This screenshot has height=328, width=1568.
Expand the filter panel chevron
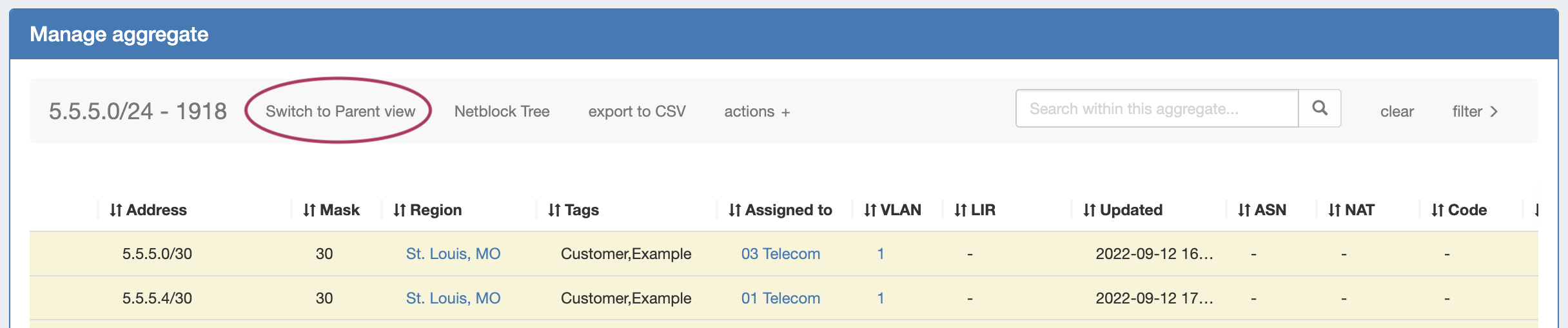pos(1475,111)
